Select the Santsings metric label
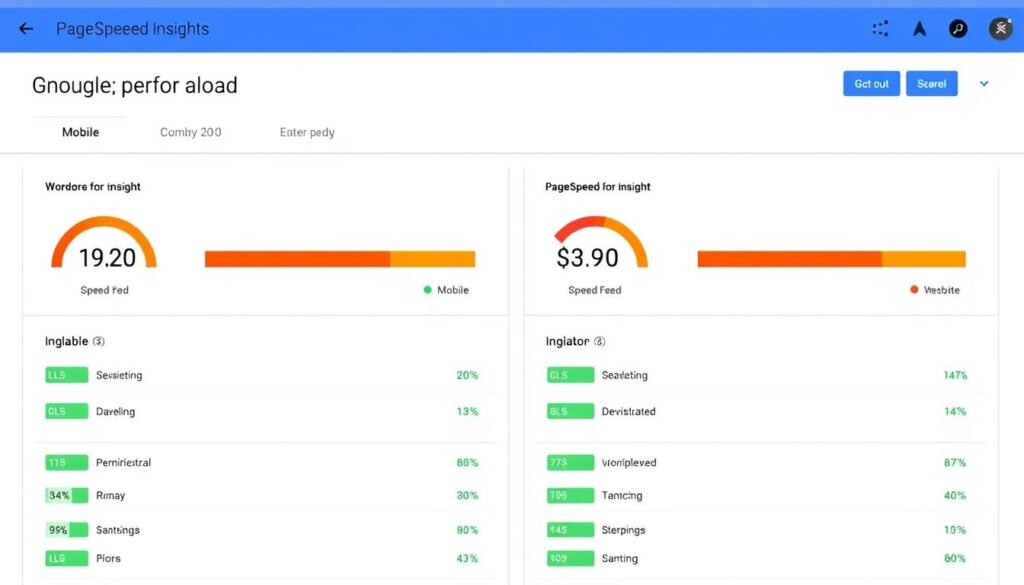The height and width of the screenshot is (585, 1024). [x=118, y=530]
